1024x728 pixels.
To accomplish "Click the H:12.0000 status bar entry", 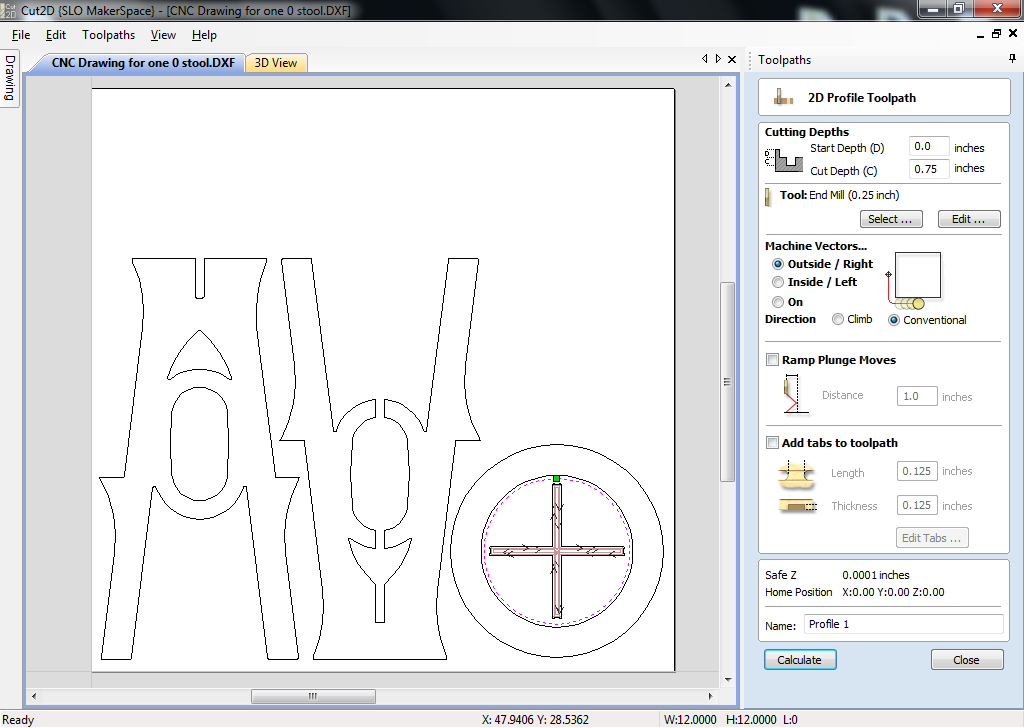I will point(751,720).
